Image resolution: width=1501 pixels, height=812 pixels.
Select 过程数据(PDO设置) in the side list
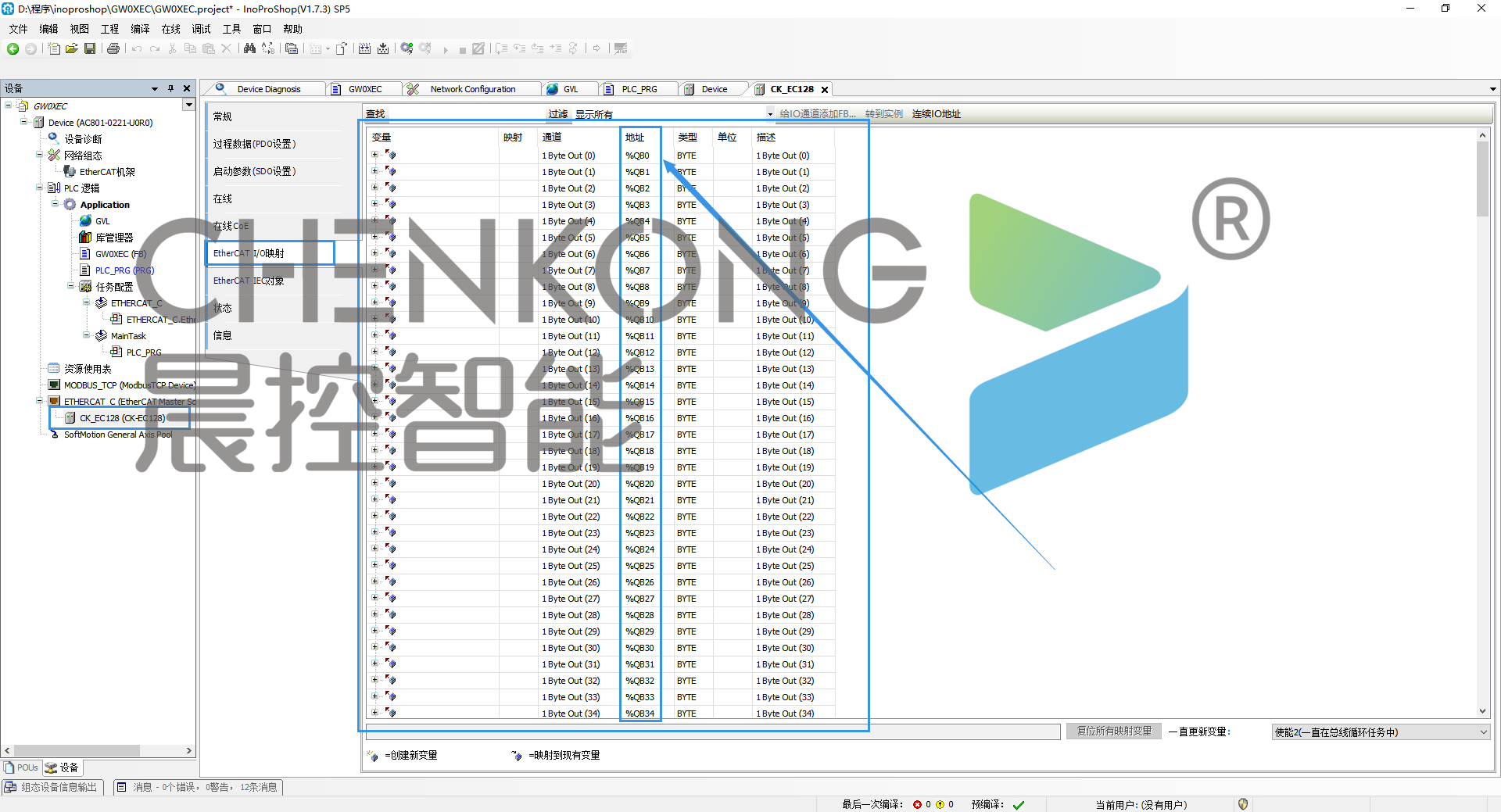click(254, 144)
